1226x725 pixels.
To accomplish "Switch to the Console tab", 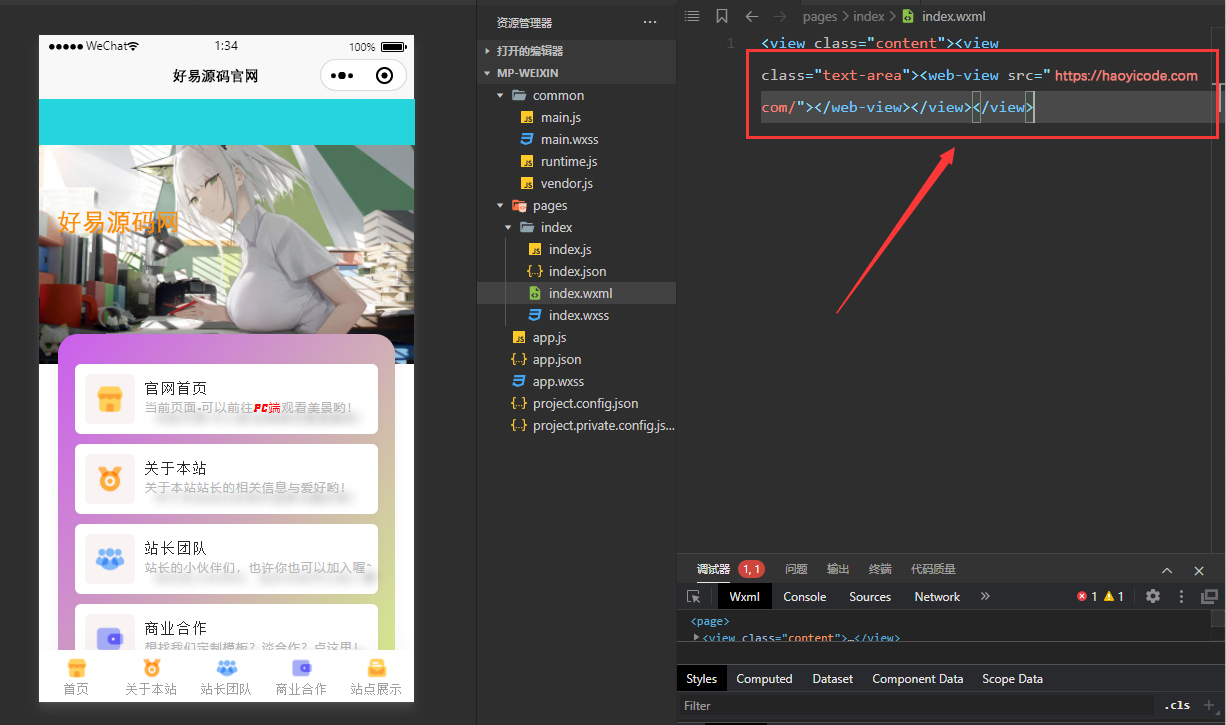I will point(804,596).
